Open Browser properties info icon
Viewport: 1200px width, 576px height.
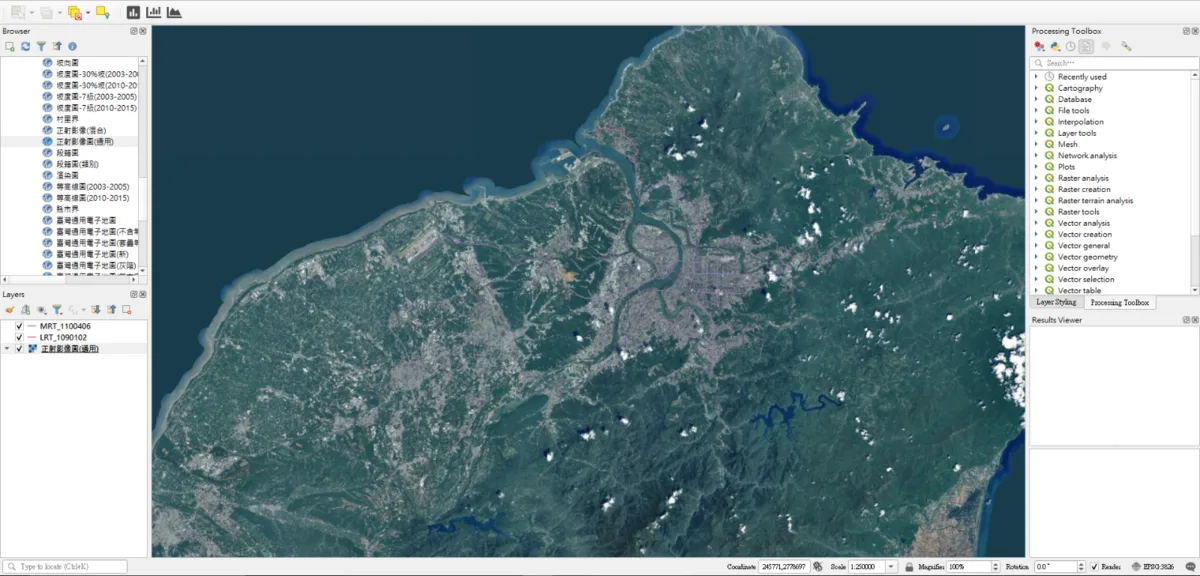click(x=72, y=46)
